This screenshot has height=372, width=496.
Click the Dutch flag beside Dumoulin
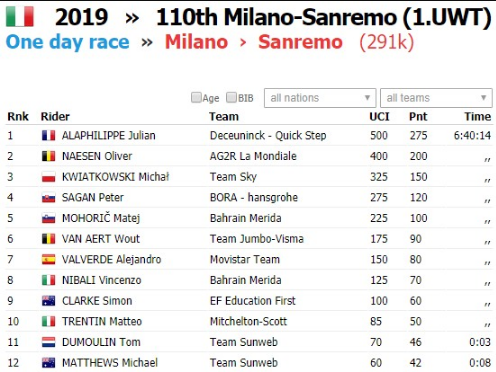48,342
